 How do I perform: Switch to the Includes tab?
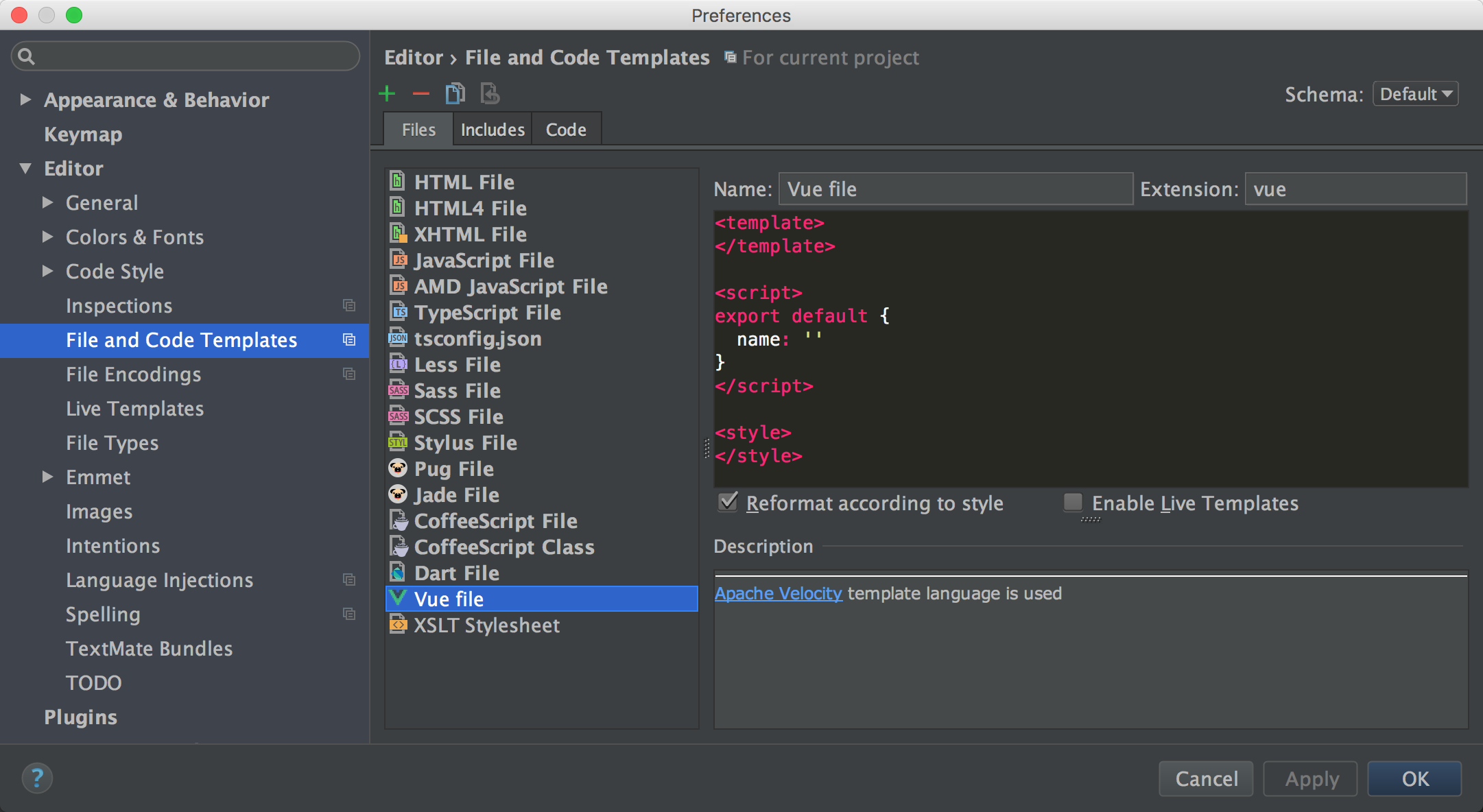493,130
